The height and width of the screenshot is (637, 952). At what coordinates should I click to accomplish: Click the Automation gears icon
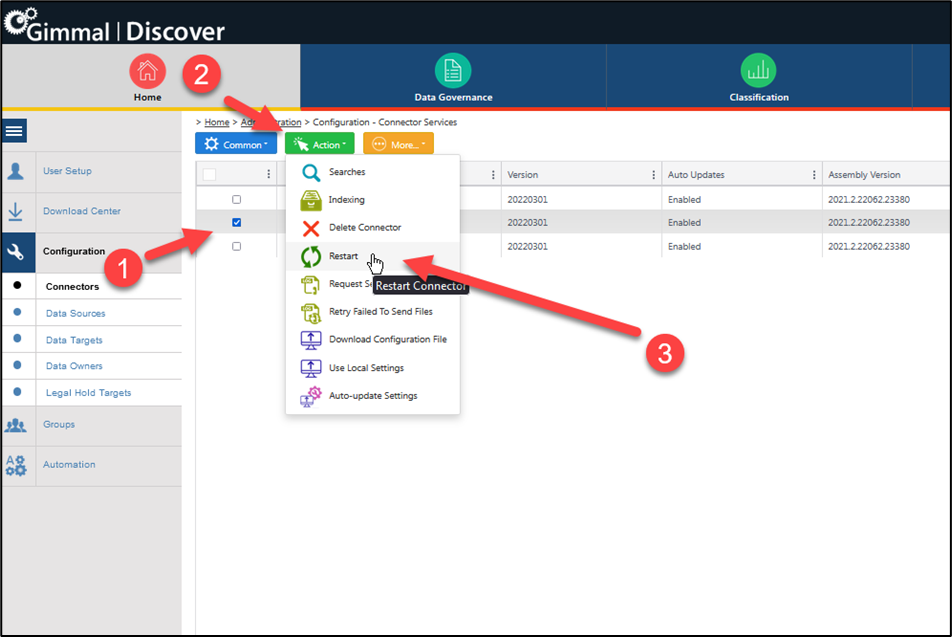(x=17, y=465)
